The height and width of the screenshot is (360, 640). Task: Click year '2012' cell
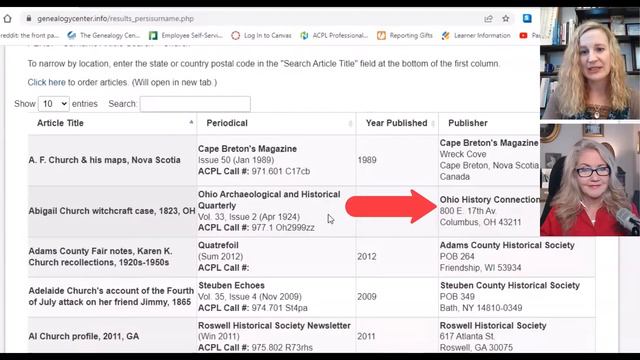[x=367, y=257]
